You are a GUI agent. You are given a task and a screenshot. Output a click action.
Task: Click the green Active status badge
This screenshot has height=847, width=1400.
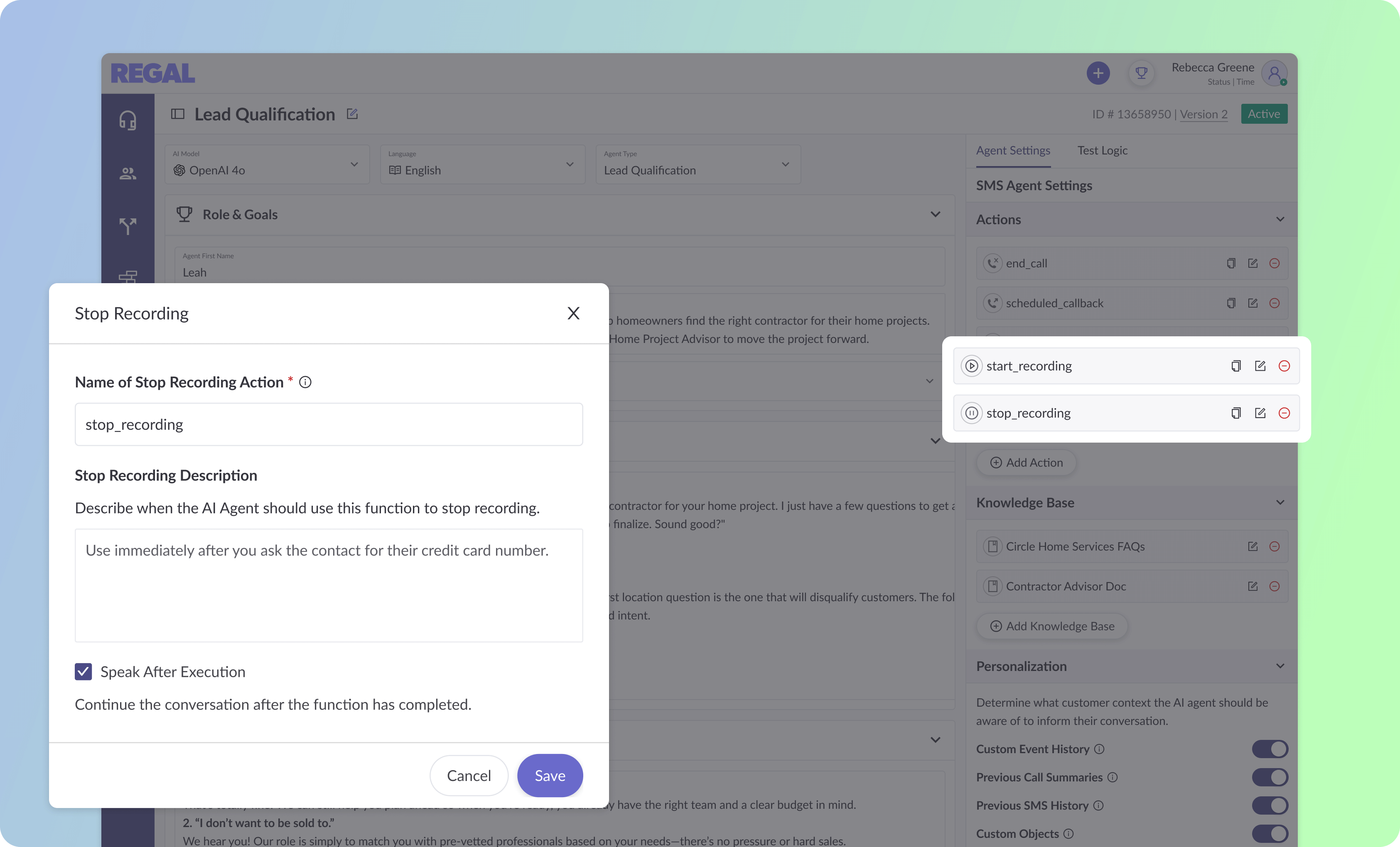pyautogui.click(x=1264, y=114)
